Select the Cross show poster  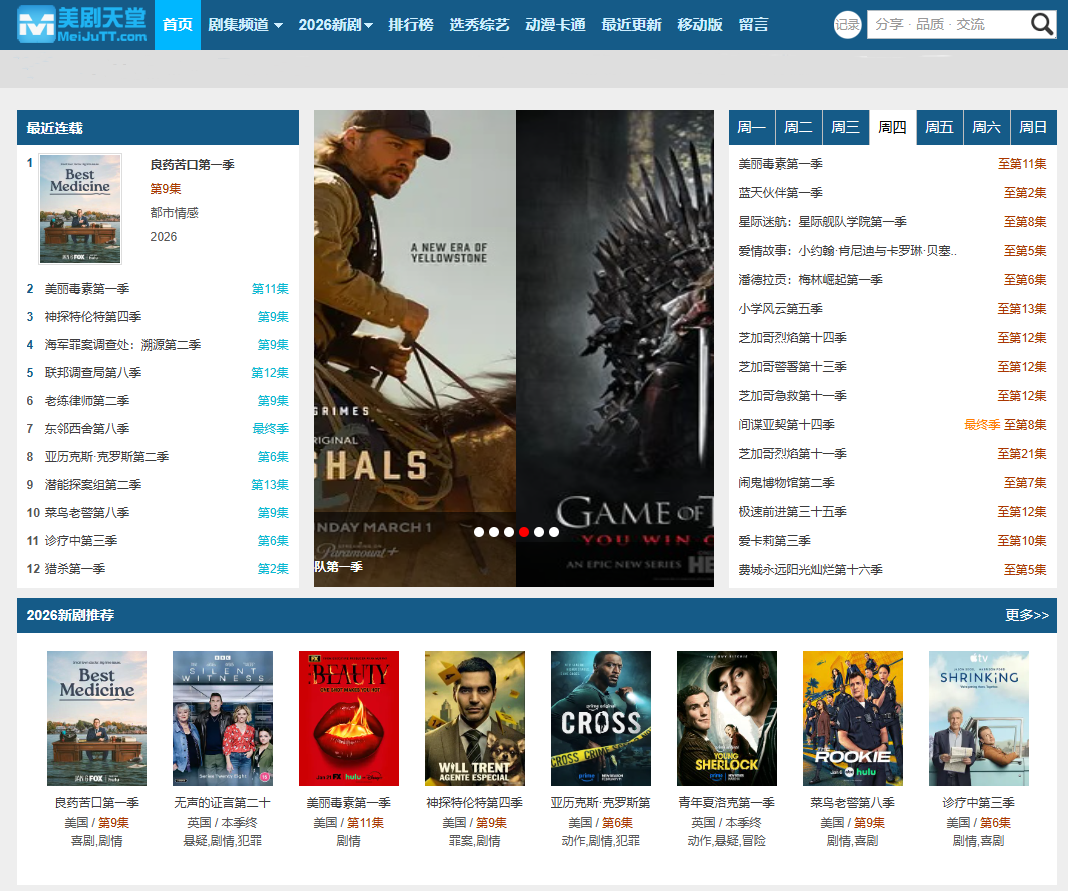point(601,718)
